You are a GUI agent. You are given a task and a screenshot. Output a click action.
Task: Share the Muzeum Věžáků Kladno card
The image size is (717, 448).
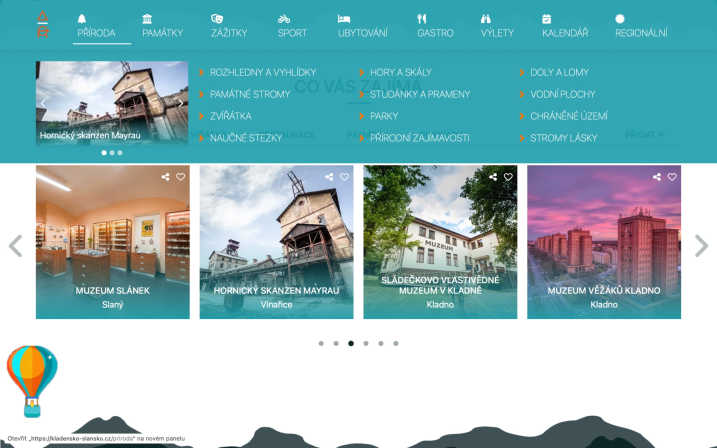coord(657,177)
